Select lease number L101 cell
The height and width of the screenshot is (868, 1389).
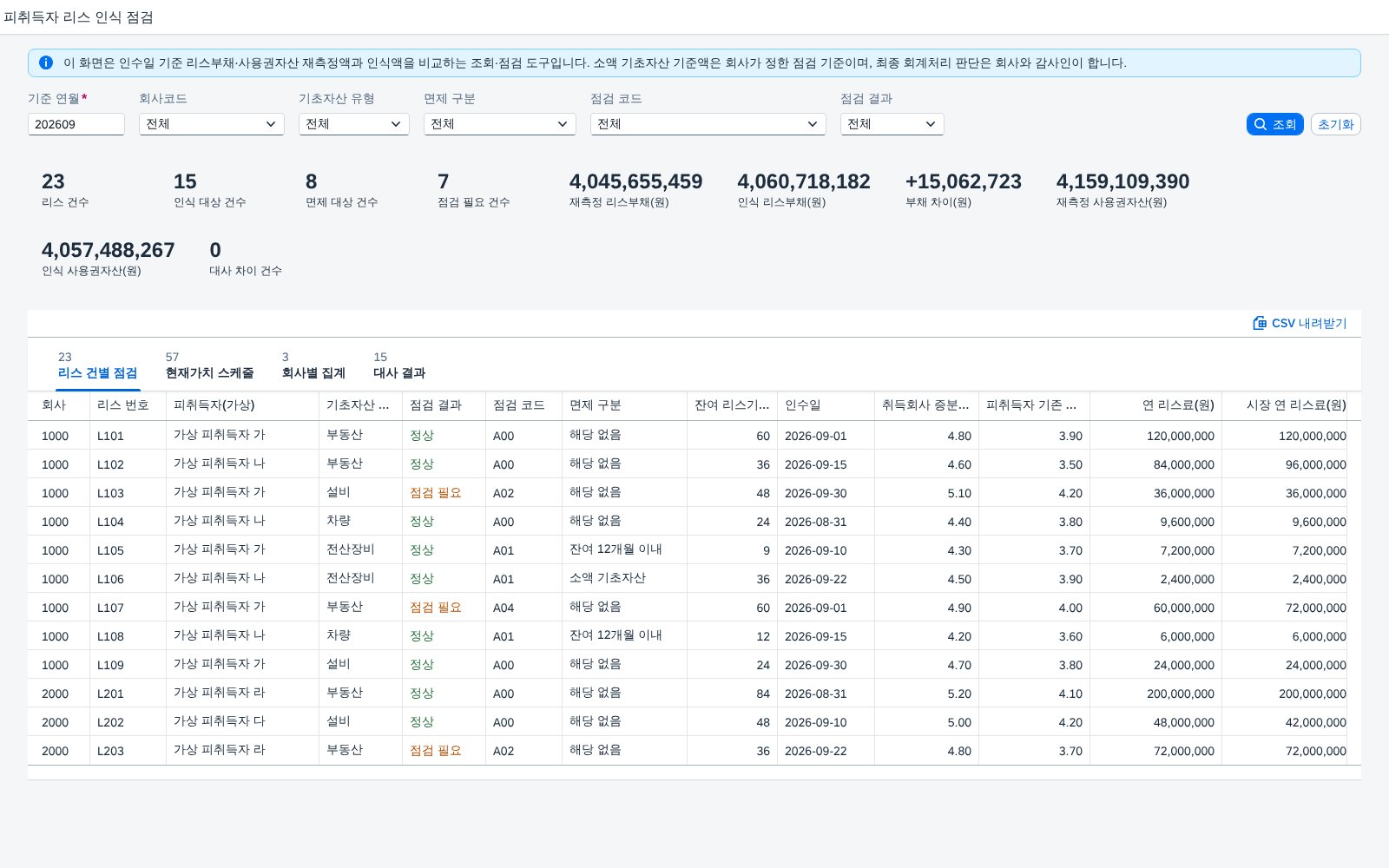(110, 436)
